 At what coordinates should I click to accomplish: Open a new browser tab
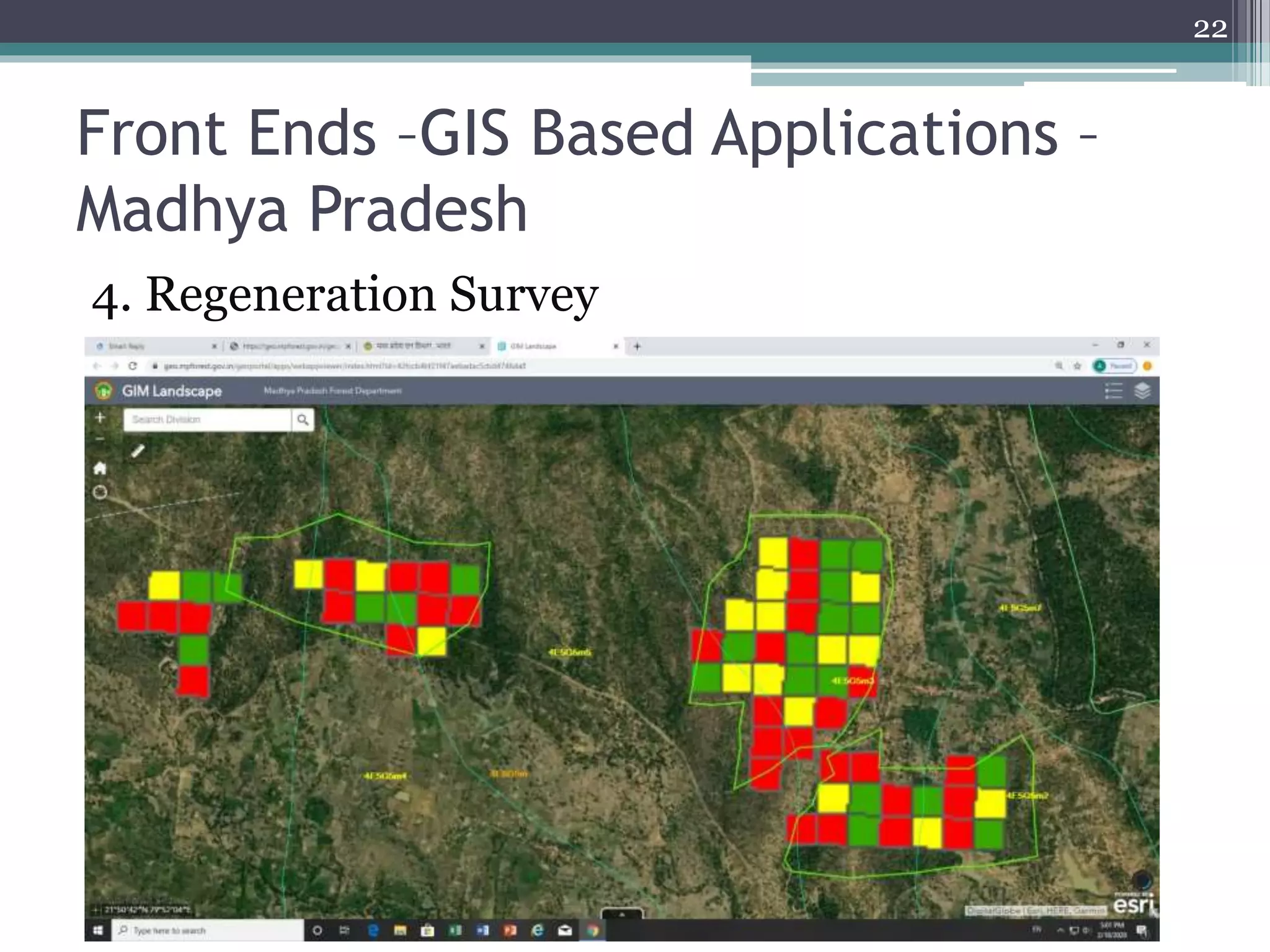tap(637, 346)
